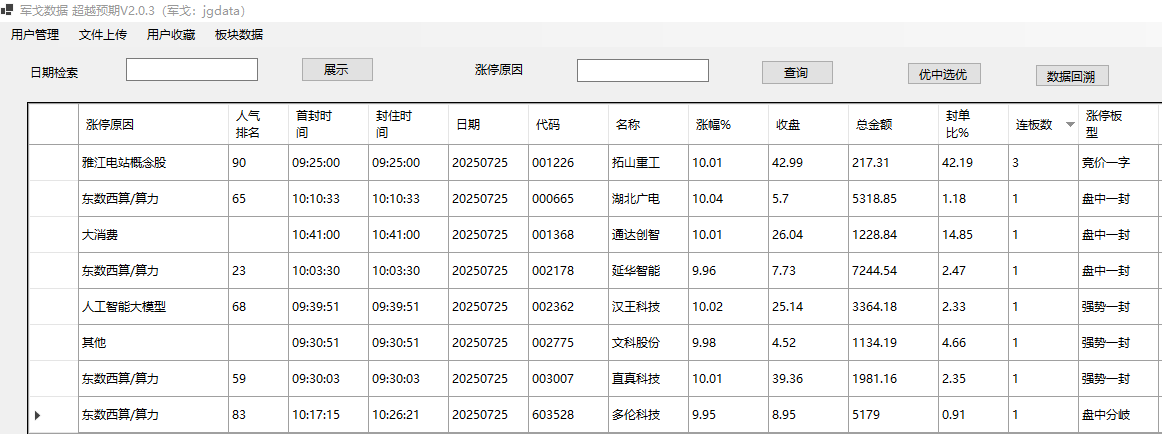Sort by the 封单比% column header
Image resolution: width=1162 pixels, height=434 pixels.
(x=973, y=124)
